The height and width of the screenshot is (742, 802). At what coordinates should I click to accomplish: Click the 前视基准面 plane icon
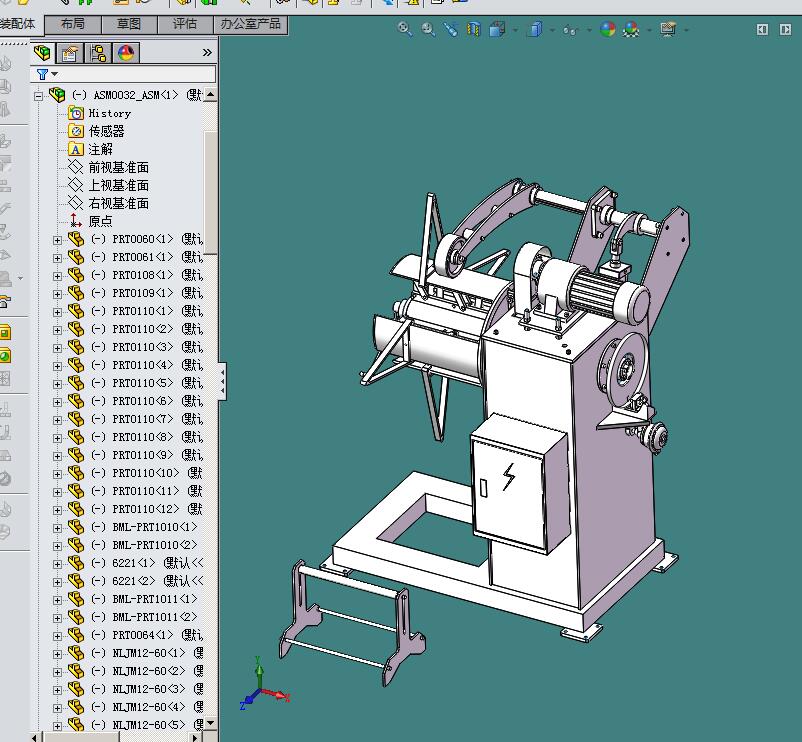(x=76, y=167)
